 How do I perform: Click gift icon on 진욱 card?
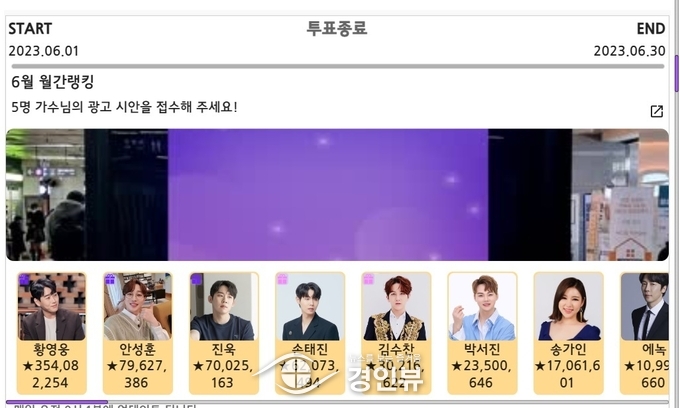(x=196, y=279)
